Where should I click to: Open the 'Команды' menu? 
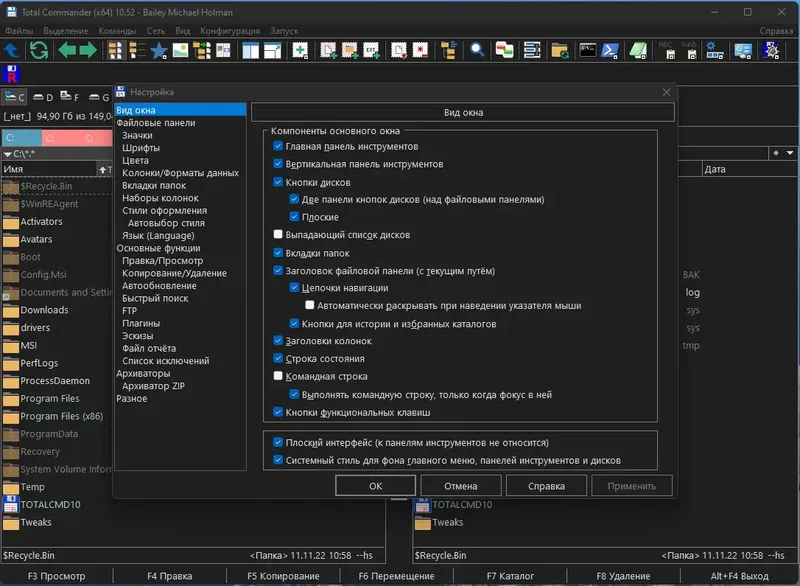117,31
